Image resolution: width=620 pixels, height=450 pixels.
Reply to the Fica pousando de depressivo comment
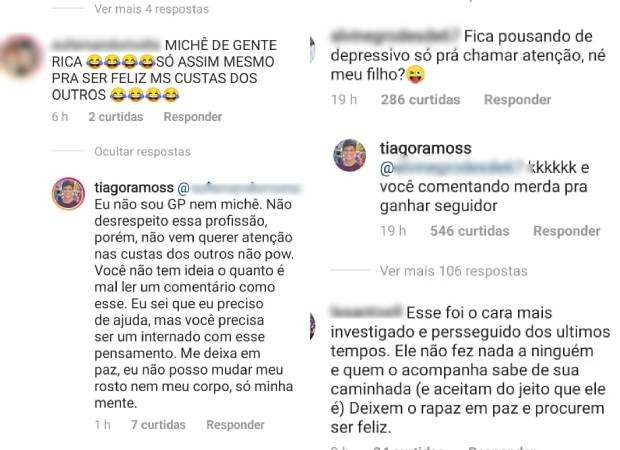(517, 99)
